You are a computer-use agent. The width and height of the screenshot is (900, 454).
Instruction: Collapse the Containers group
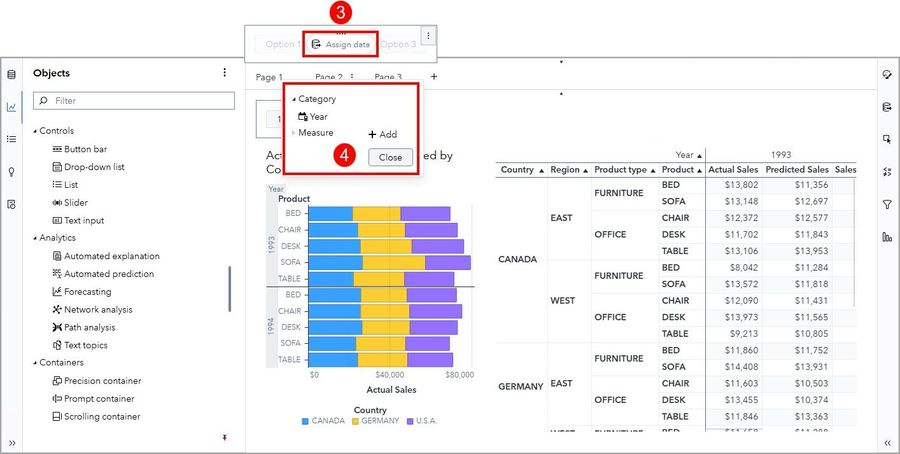35,363
